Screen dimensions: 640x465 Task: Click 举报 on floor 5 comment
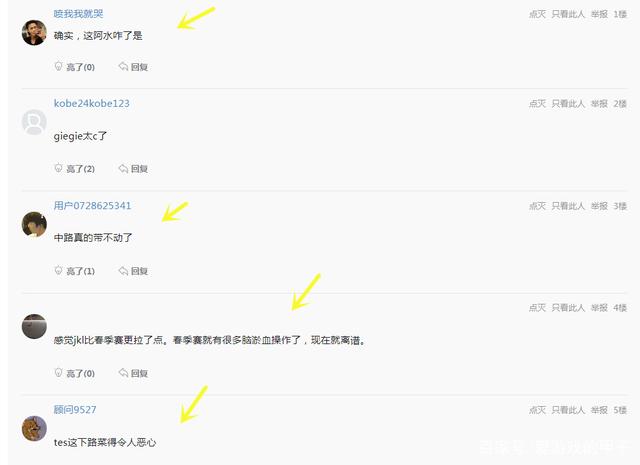coord(599,410)
